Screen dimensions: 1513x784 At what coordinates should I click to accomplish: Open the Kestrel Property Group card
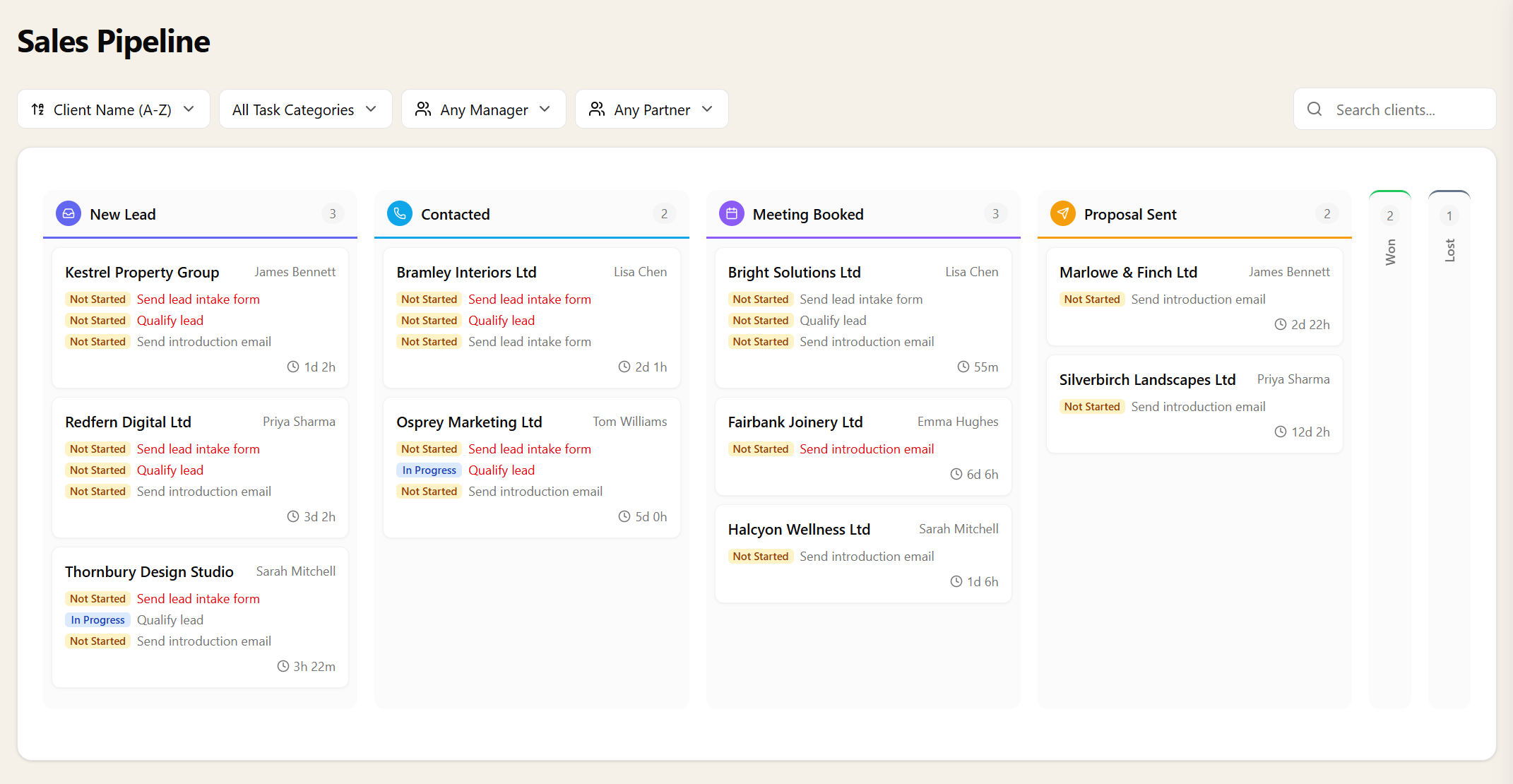pos(200,318)
